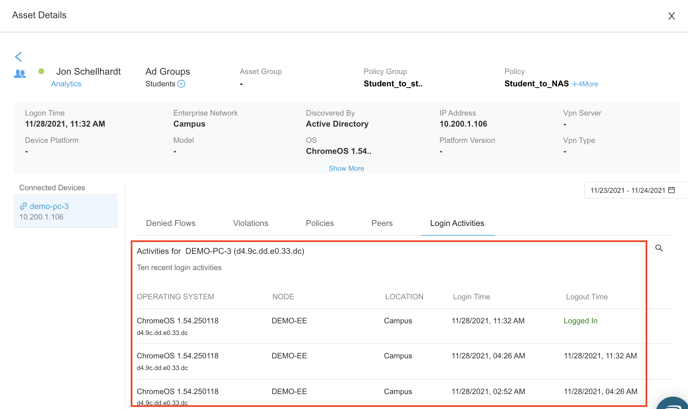Click the green online status dot
Image resolution: width=688 pixels, height=409 pixels.
click(41, 71)
